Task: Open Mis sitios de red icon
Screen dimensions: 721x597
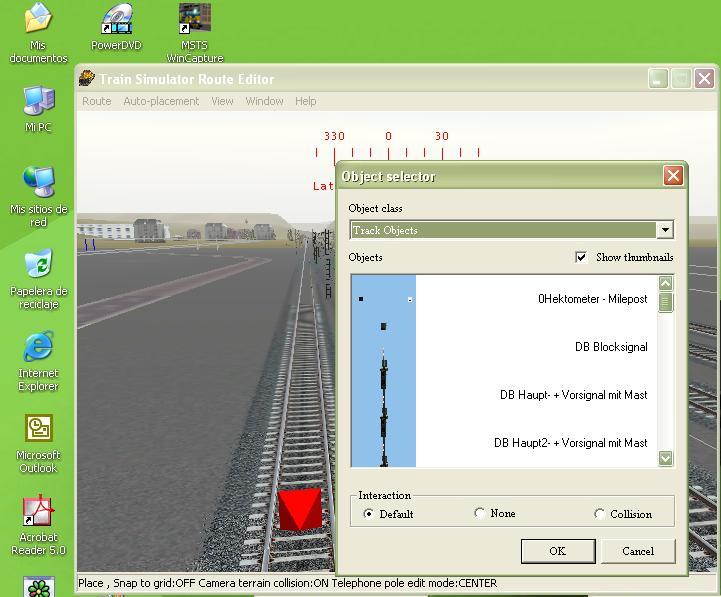Action: 38,184
